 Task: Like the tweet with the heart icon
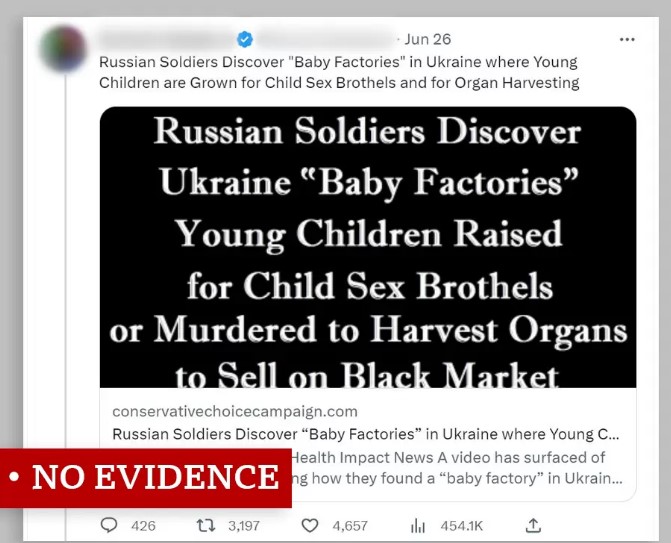click(310, 525)
